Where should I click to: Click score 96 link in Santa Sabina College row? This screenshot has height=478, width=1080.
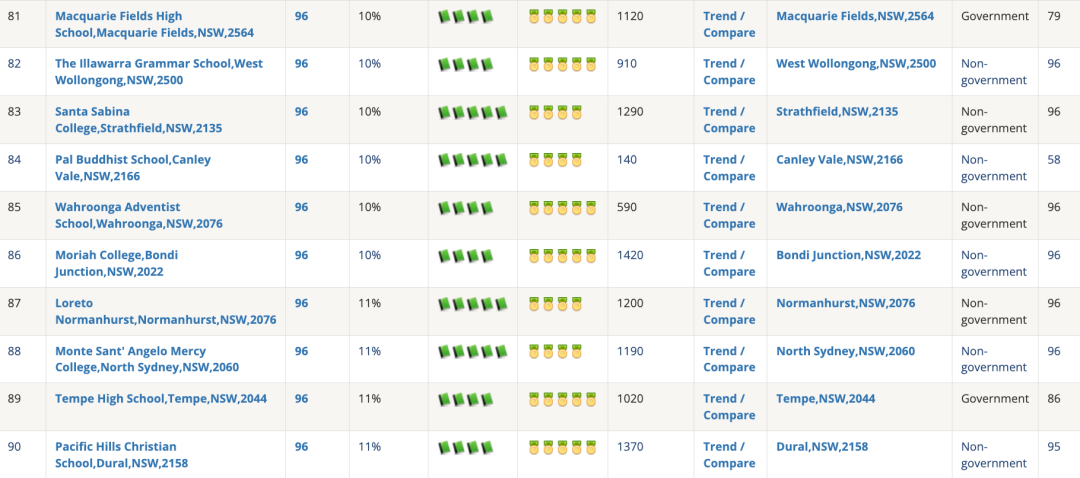[302, 112]
